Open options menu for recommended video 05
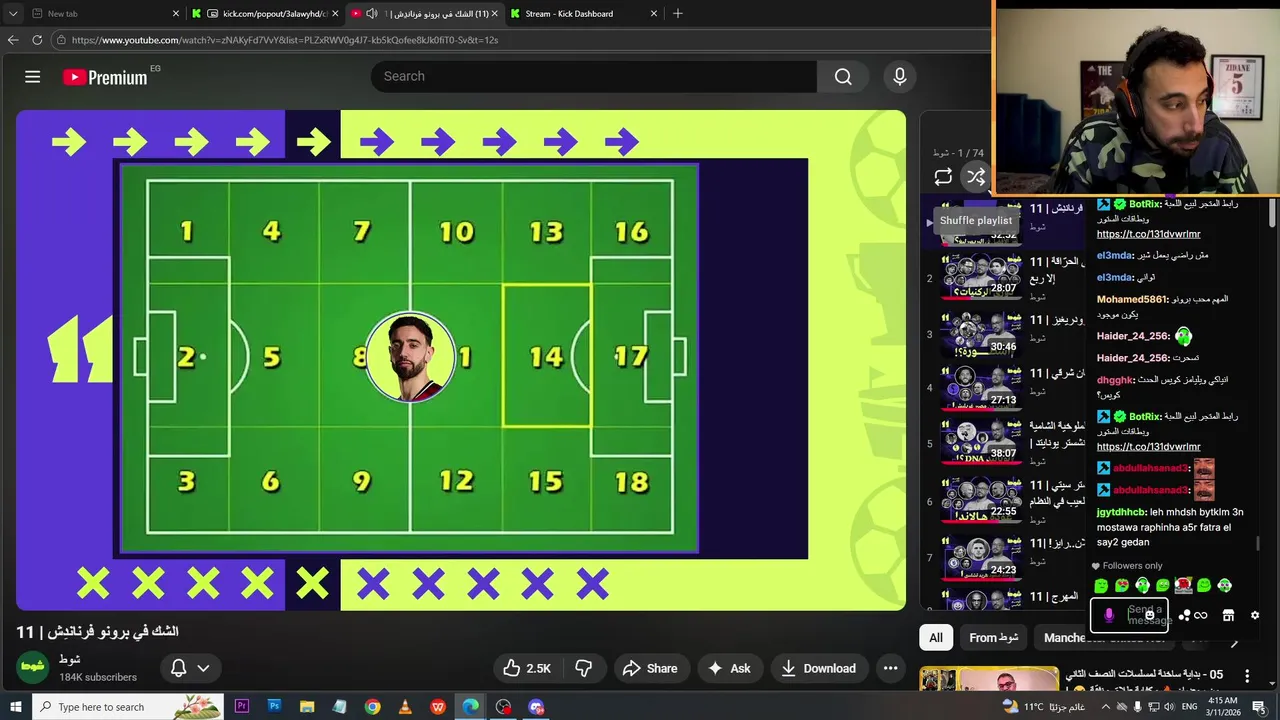The height and width of the screenshot is (720, 1280). 1247,676
